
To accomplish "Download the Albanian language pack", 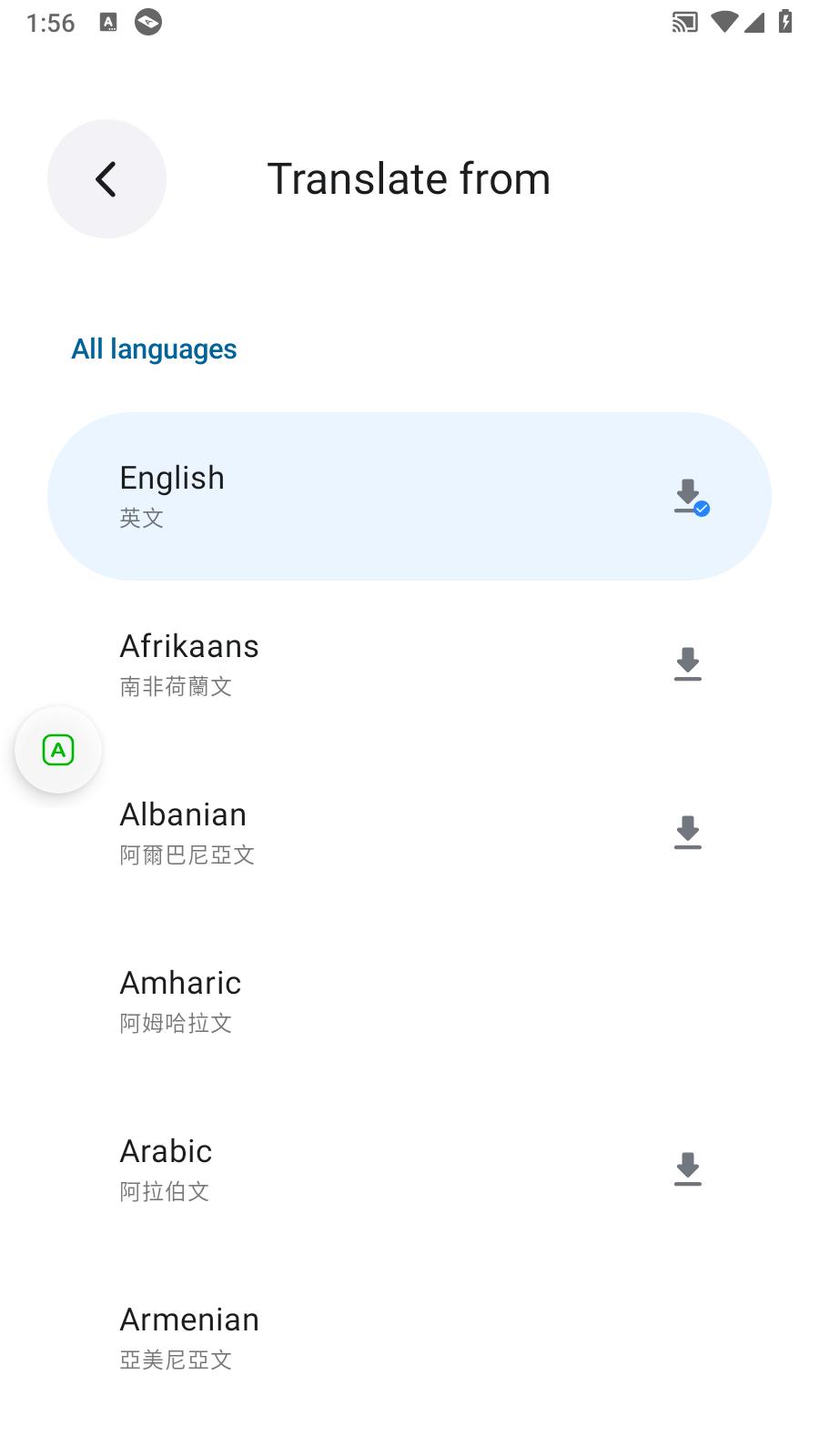I will point(688,831).
